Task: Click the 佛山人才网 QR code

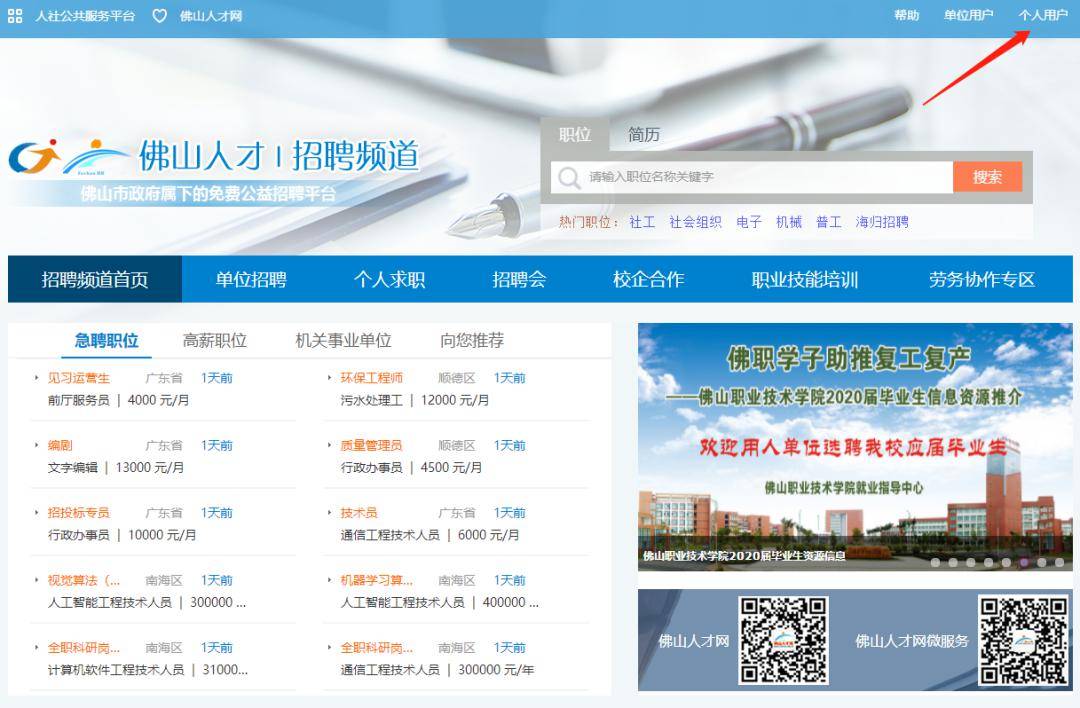Action: (783, 641)
